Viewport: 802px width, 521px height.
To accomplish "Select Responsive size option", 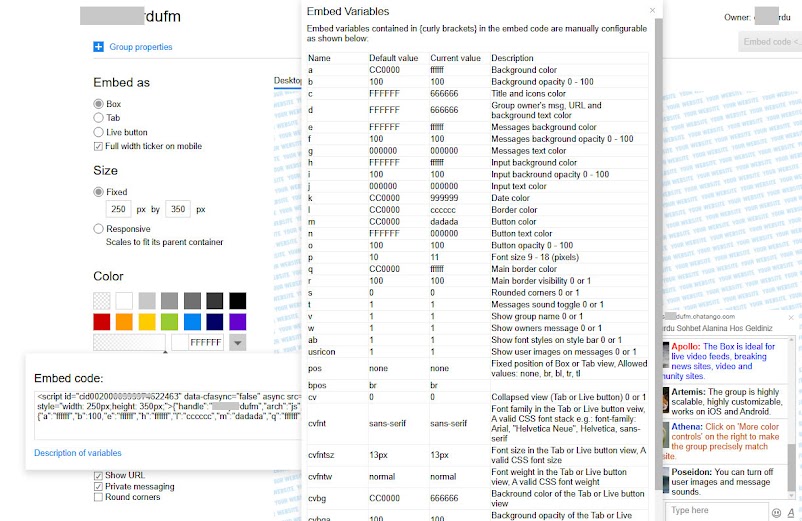I will click(98, 229).
